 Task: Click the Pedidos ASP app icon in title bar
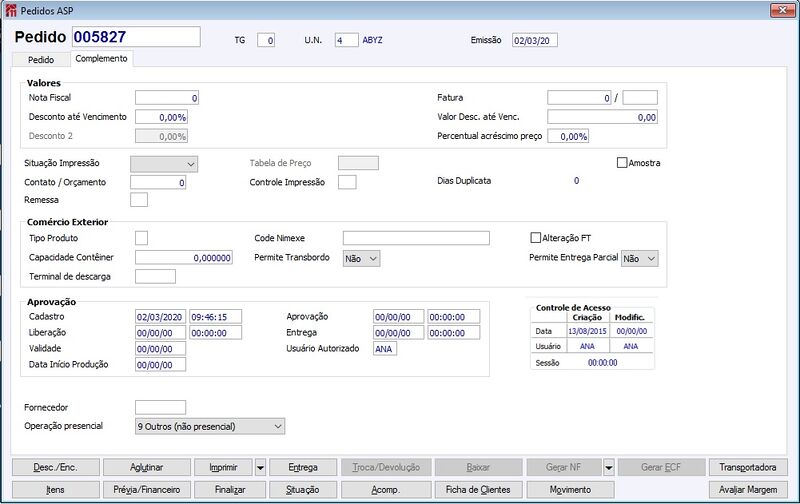coord(11,10)
